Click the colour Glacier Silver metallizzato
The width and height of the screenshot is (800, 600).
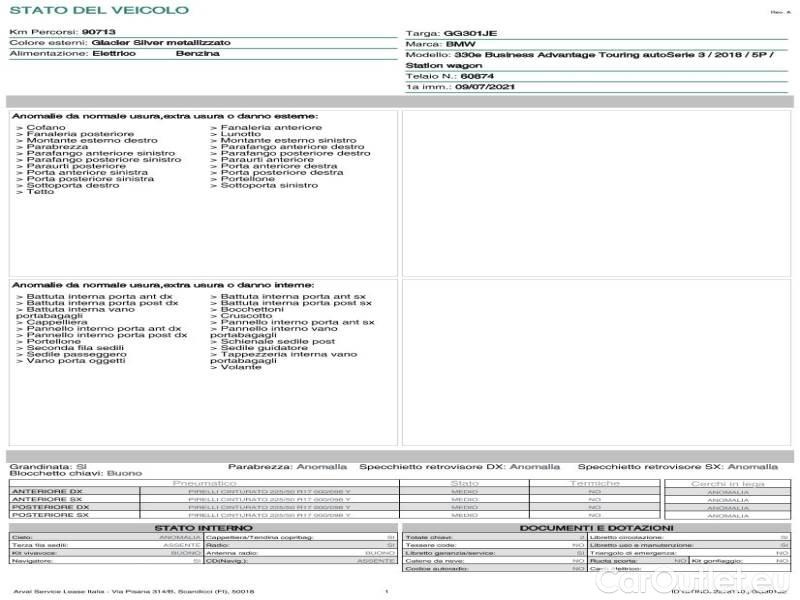tap(161, 43)
